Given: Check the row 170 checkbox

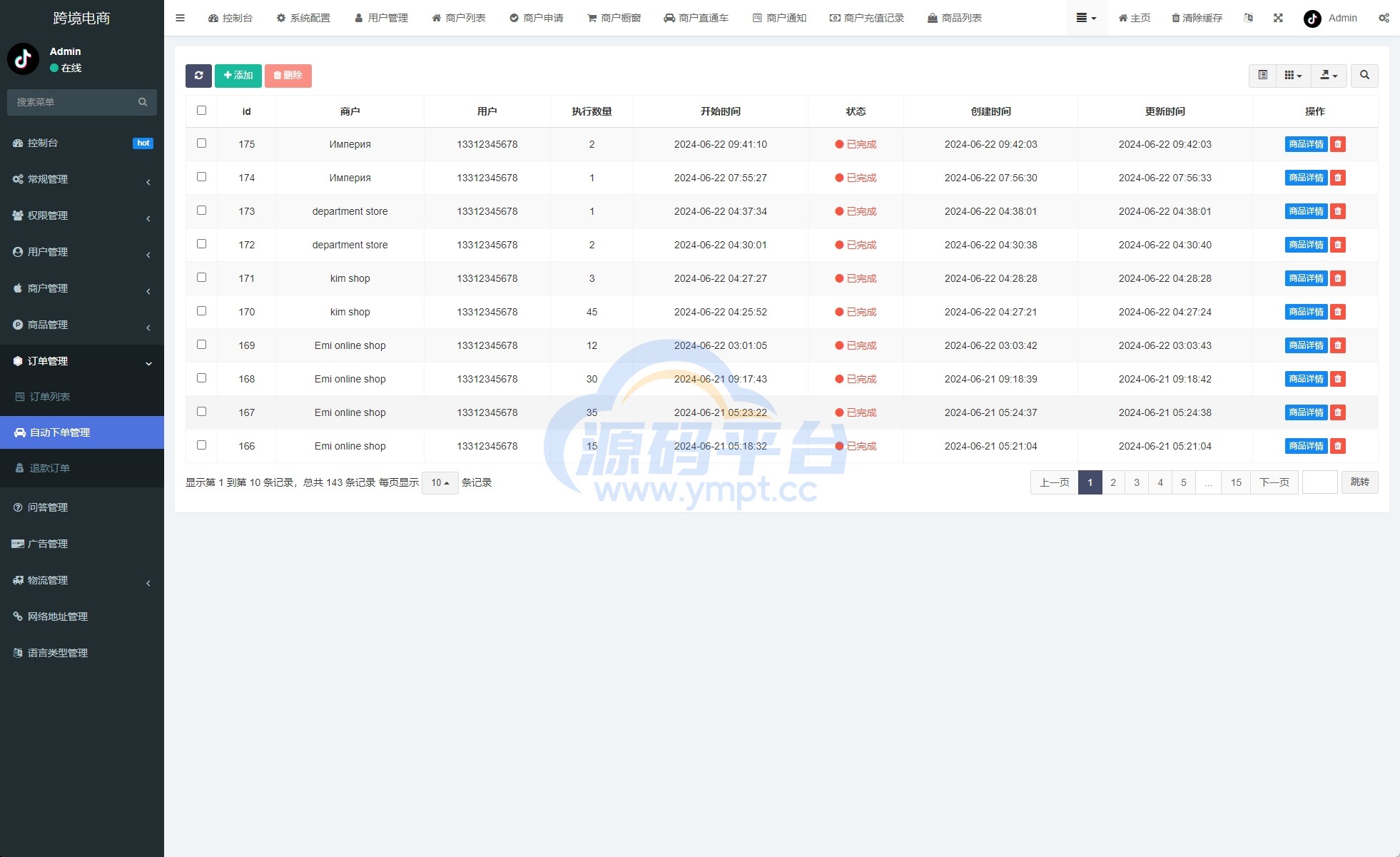Looking at the screenshot, I should (x=201, y=311).
